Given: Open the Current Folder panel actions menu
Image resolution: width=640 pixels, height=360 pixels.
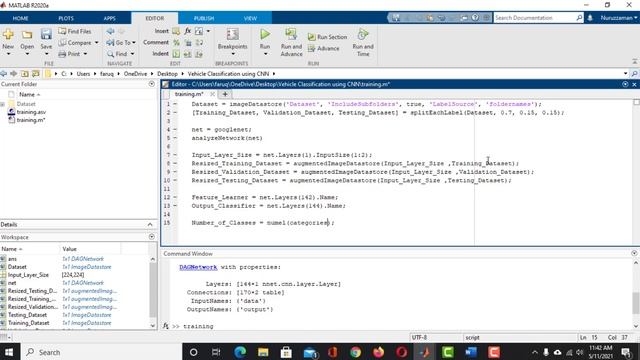Looking at the screenshot, I should pyautogui.click(x=151, y=84).
